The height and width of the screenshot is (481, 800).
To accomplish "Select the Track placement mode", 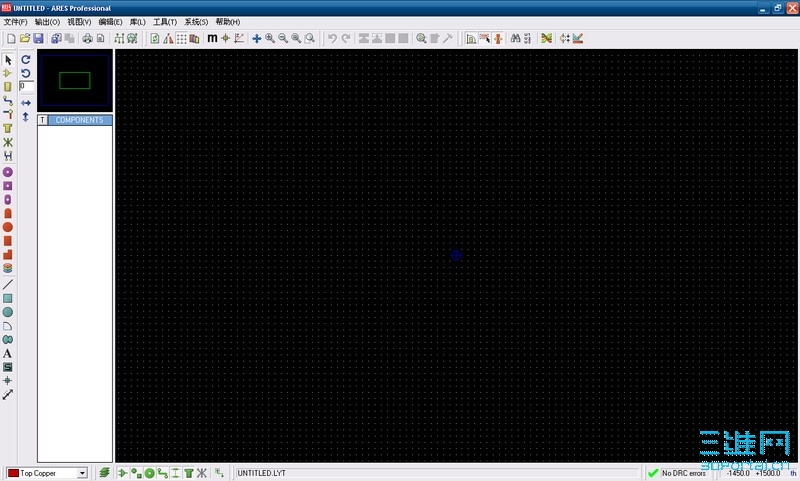I will point(8,101).
